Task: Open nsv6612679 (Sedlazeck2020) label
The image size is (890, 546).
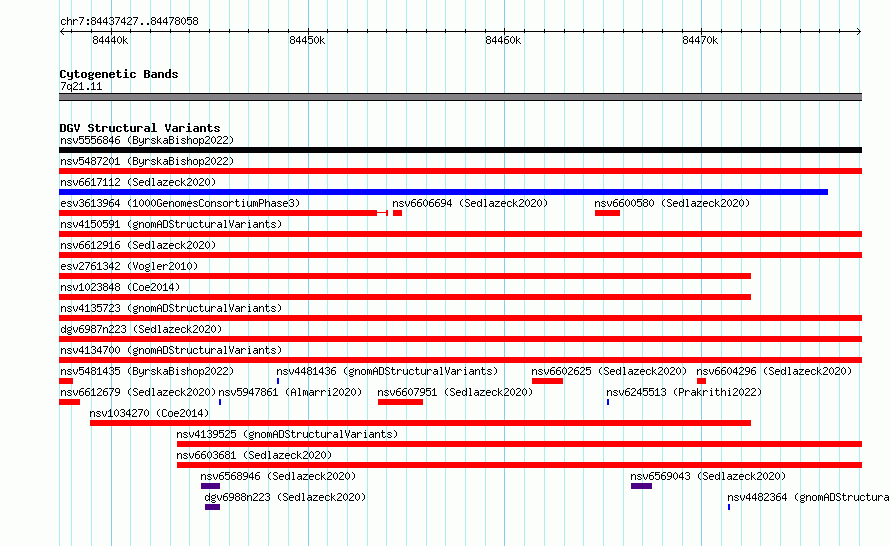Action: pyautogui.click(x=138, y=392)
